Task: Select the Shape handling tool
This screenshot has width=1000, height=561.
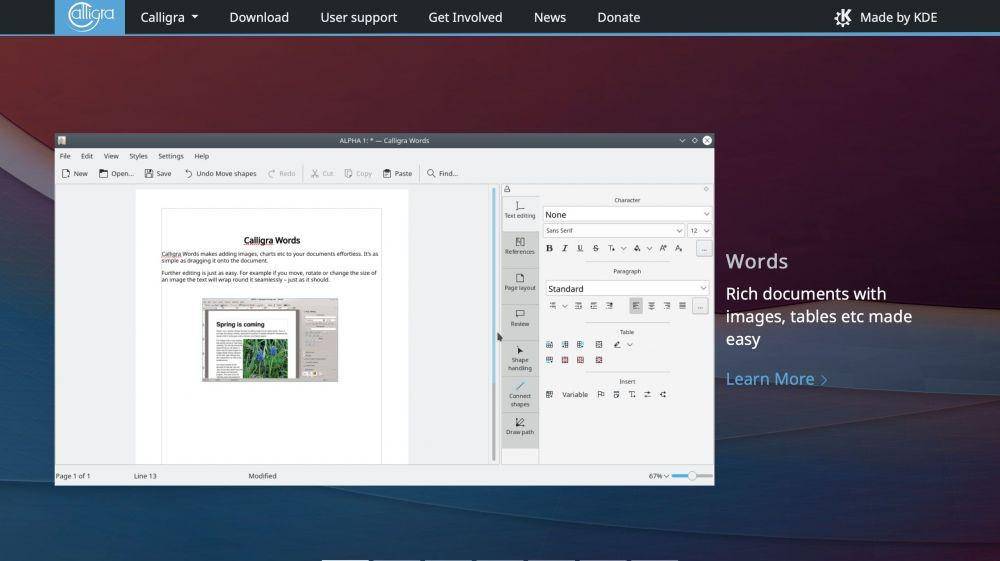Action: pyautogui.click(x=520, y=358)
